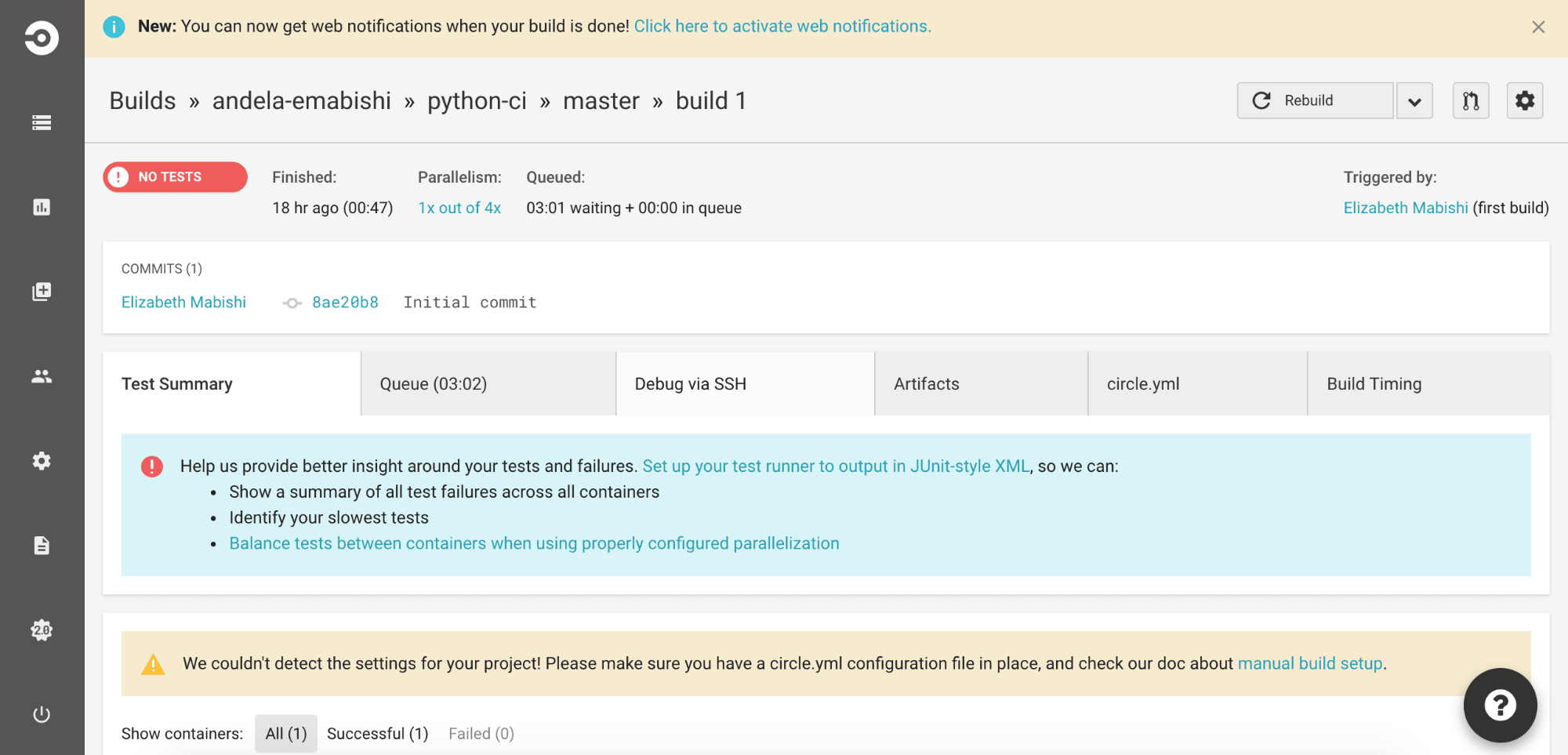Open the Add Projects sidebar icon

[42, 292]
